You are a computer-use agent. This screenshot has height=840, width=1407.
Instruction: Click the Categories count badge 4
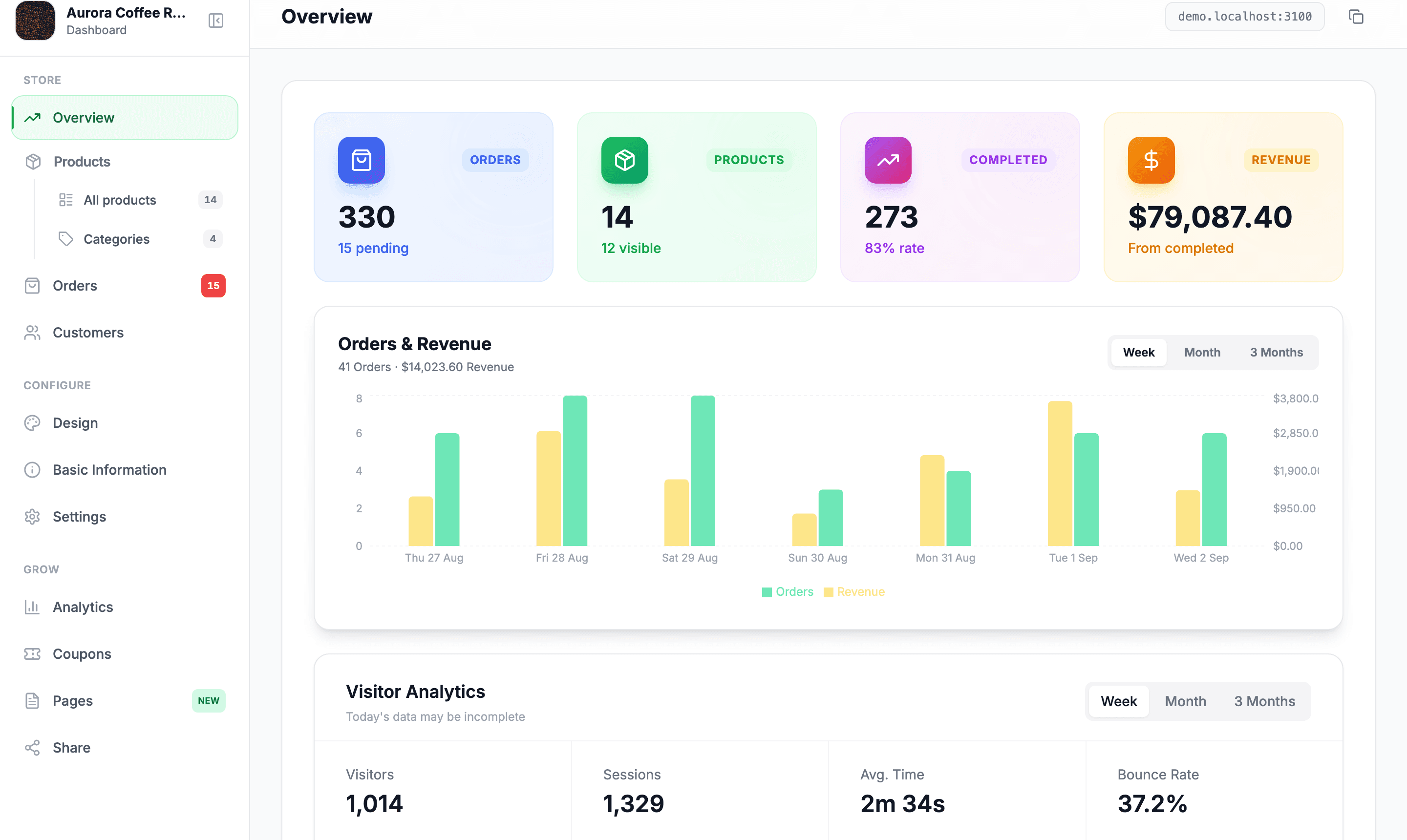(213, 239)
